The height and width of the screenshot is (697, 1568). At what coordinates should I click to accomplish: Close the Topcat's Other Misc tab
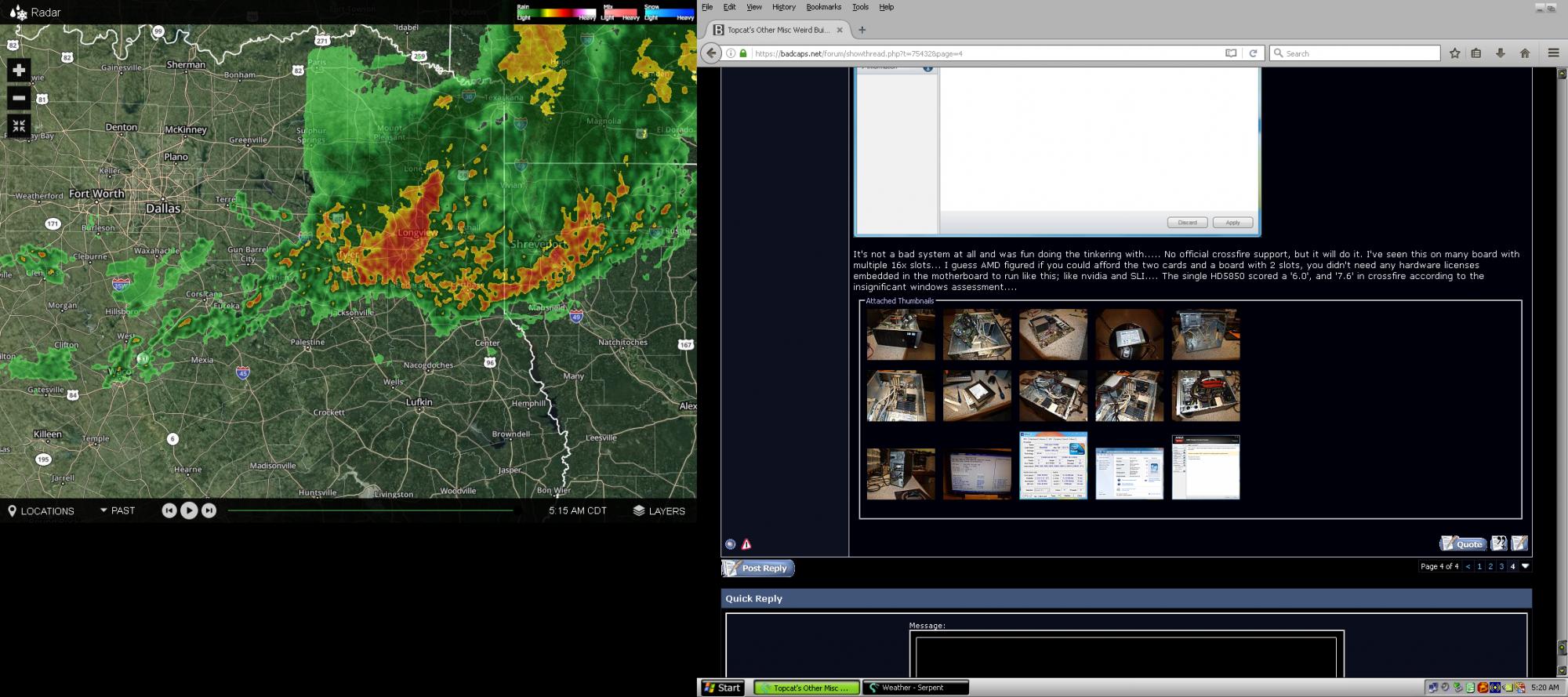click(x=840, y=30)
